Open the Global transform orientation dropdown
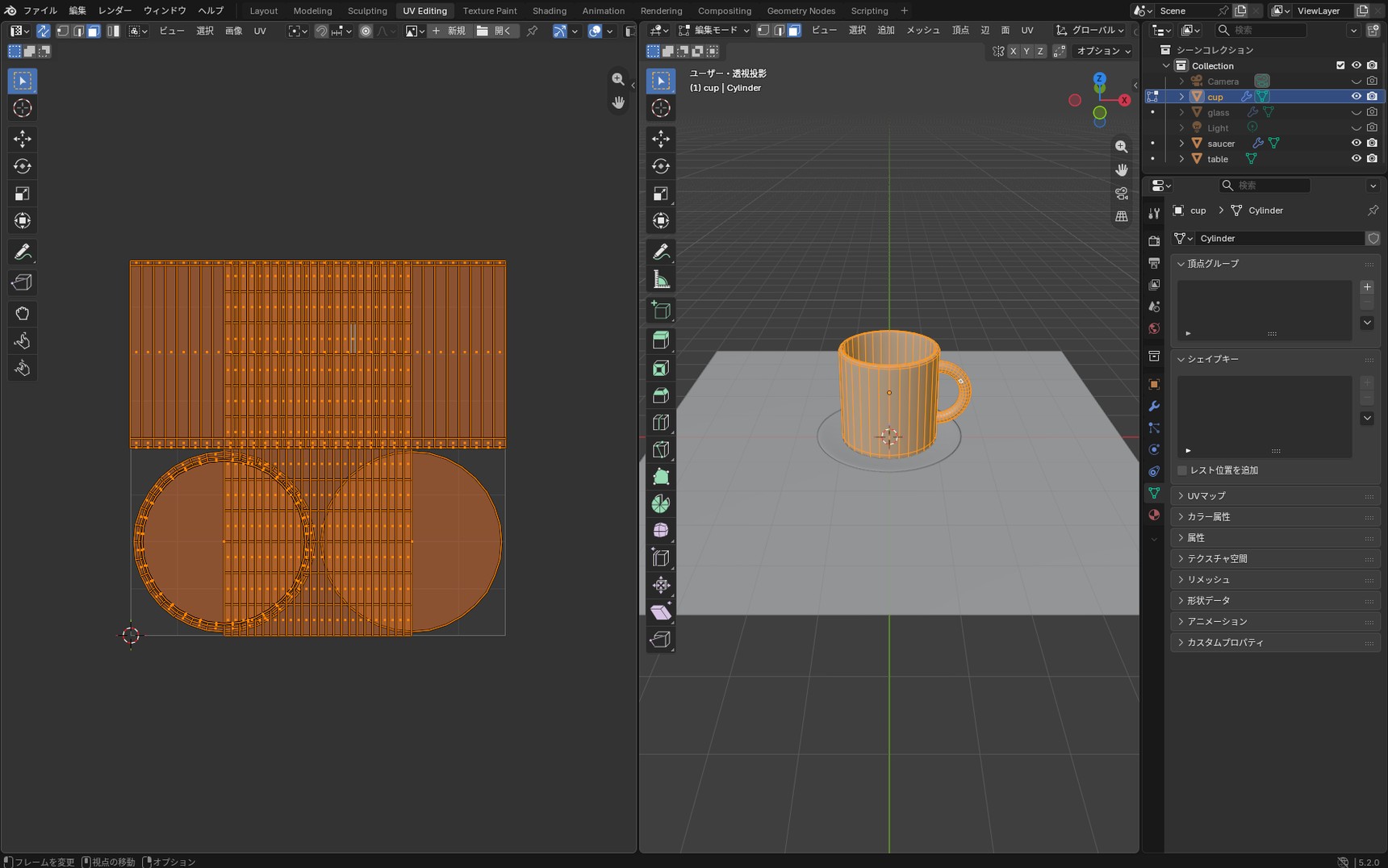 (1090, 30)
